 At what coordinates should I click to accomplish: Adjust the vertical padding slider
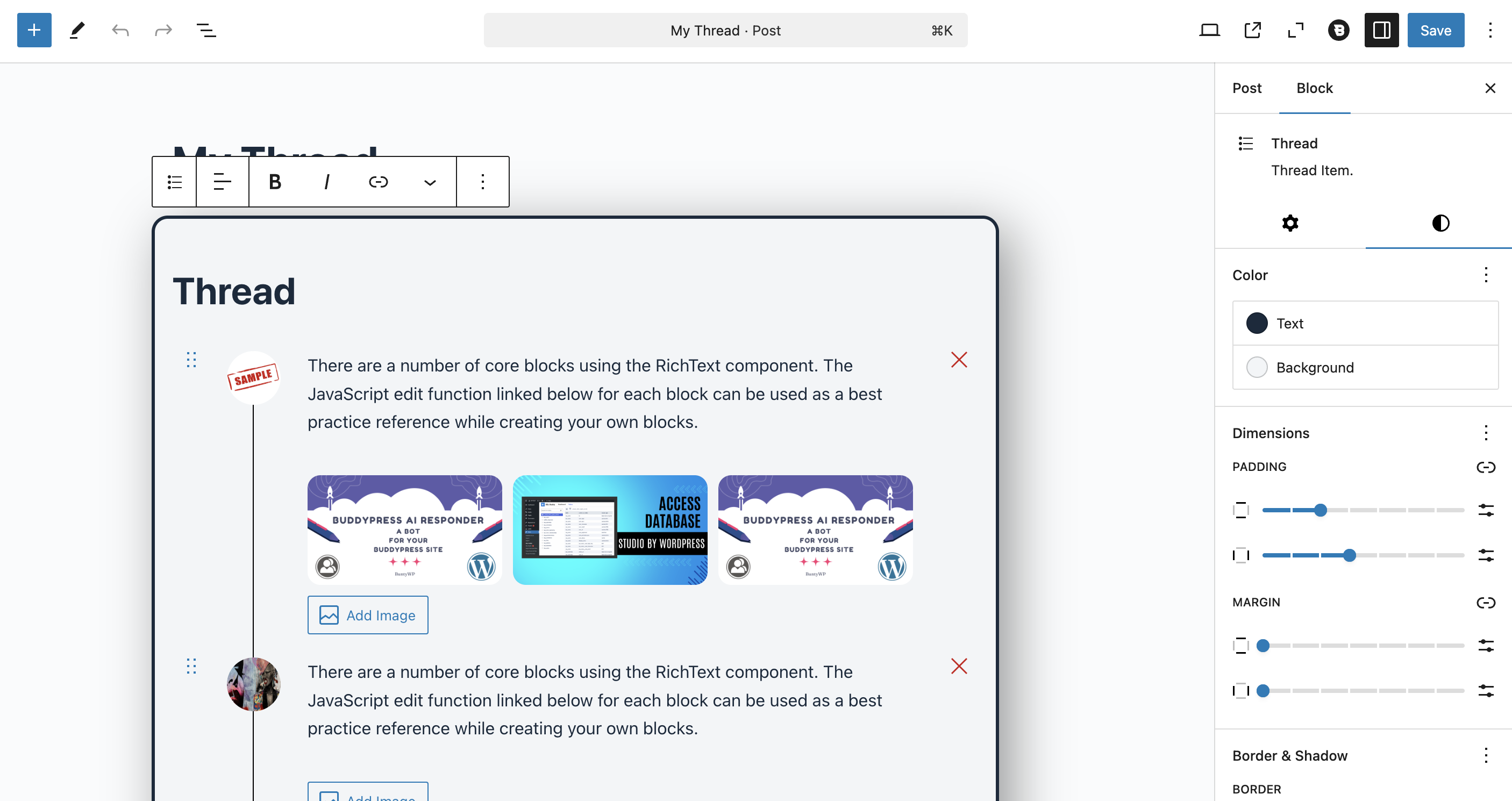(x=1363, y=510)
